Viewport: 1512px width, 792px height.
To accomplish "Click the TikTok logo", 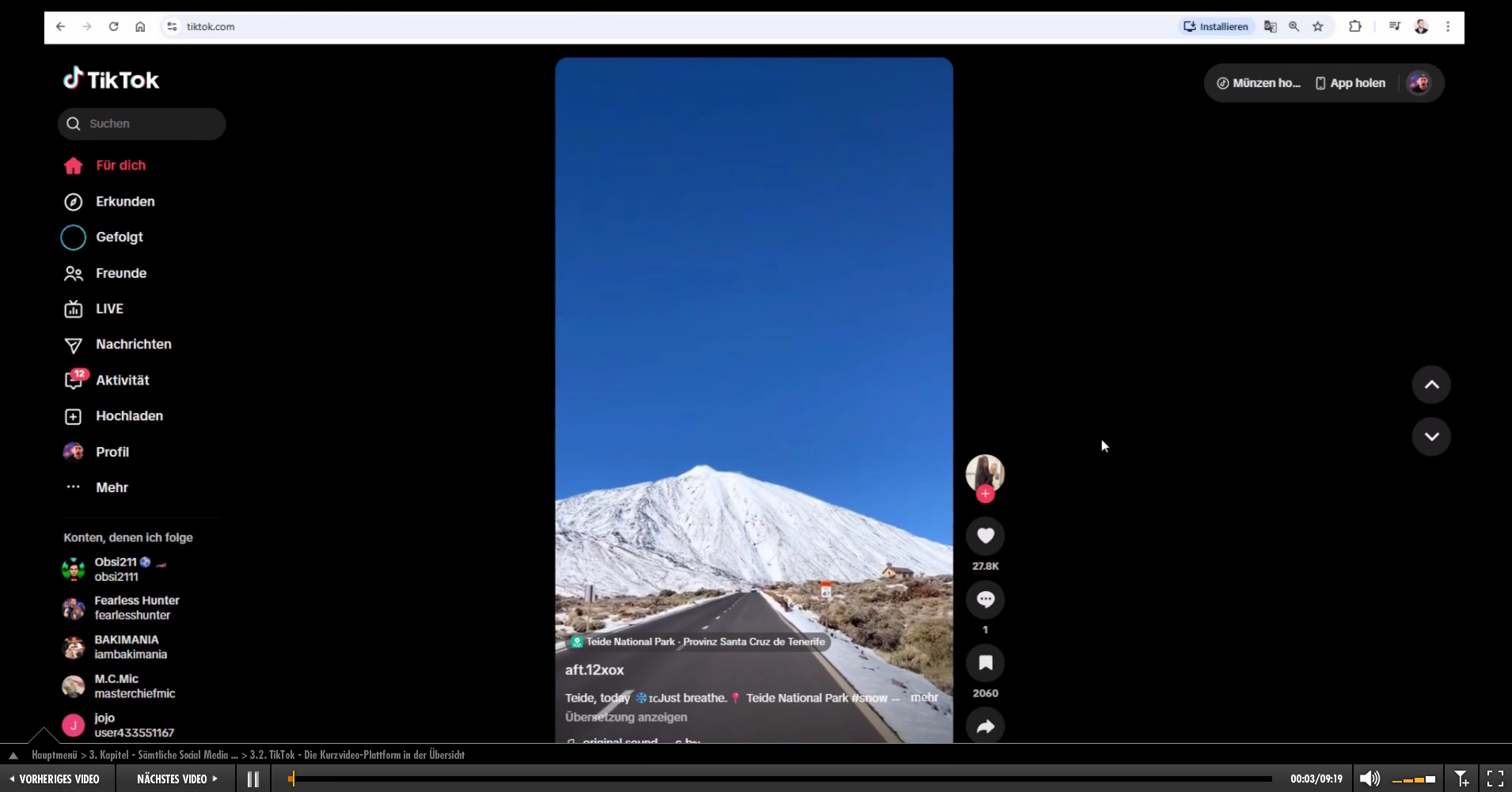I will [112, 79].
